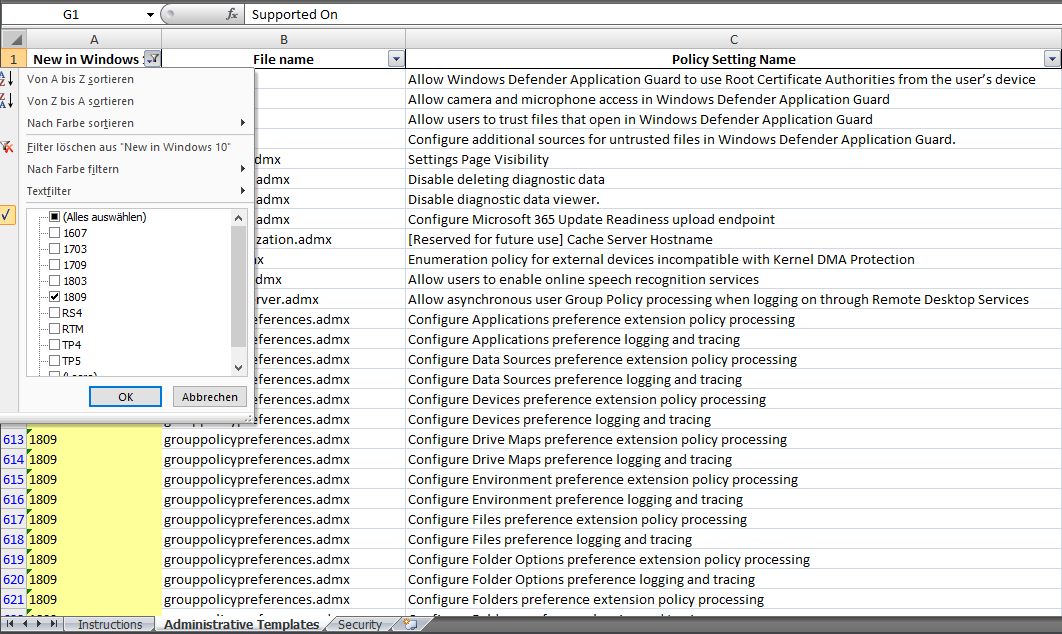Select column A header
The height and width of the screenshot is (634, 1062).
[94, 39]
